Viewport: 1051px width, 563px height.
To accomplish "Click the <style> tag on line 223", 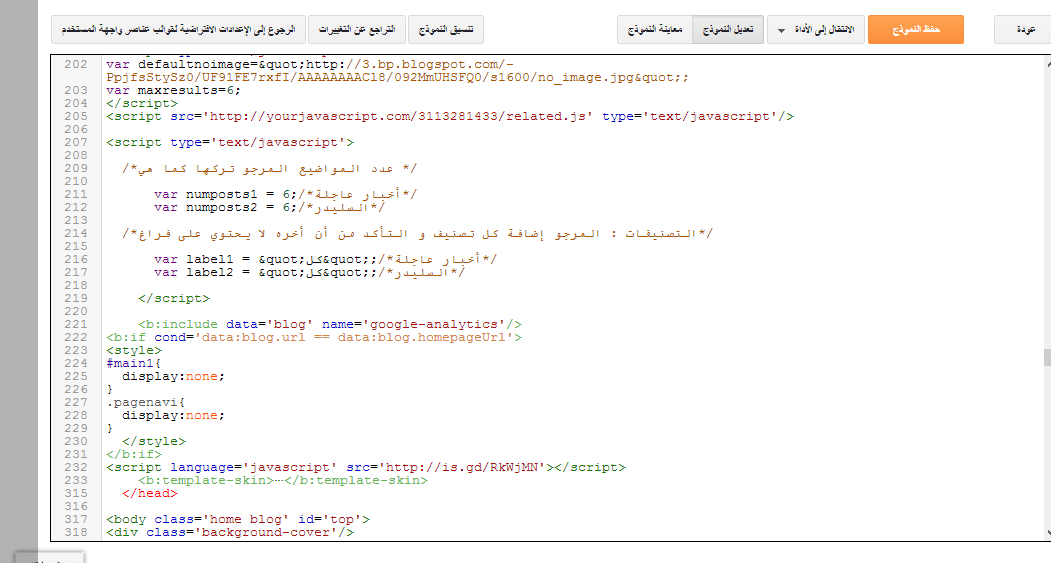I will (x=134, y=351).
